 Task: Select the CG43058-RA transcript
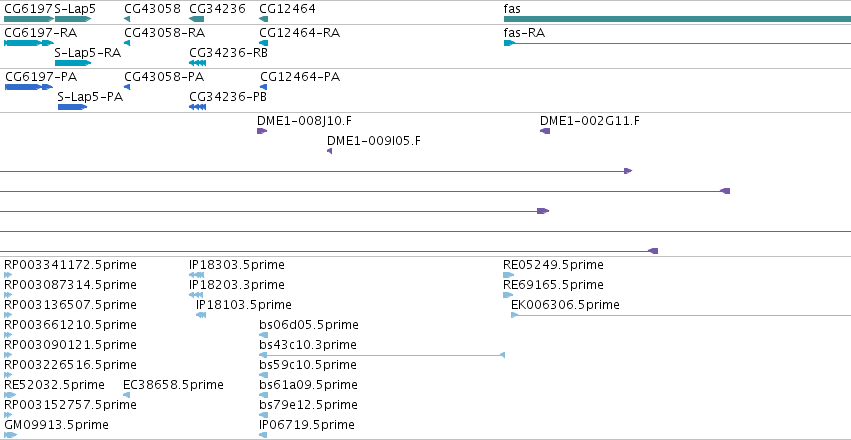point(127,43)
